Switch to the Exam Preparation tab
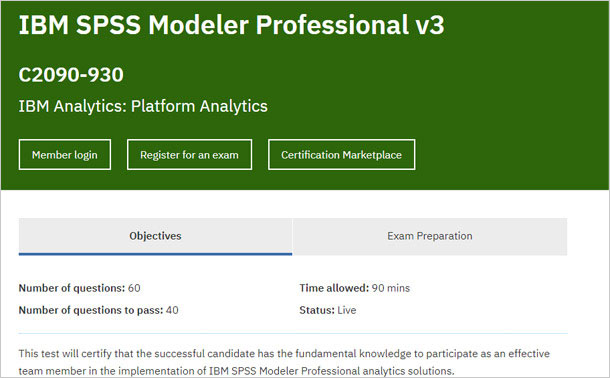 [x=429, y=236]
